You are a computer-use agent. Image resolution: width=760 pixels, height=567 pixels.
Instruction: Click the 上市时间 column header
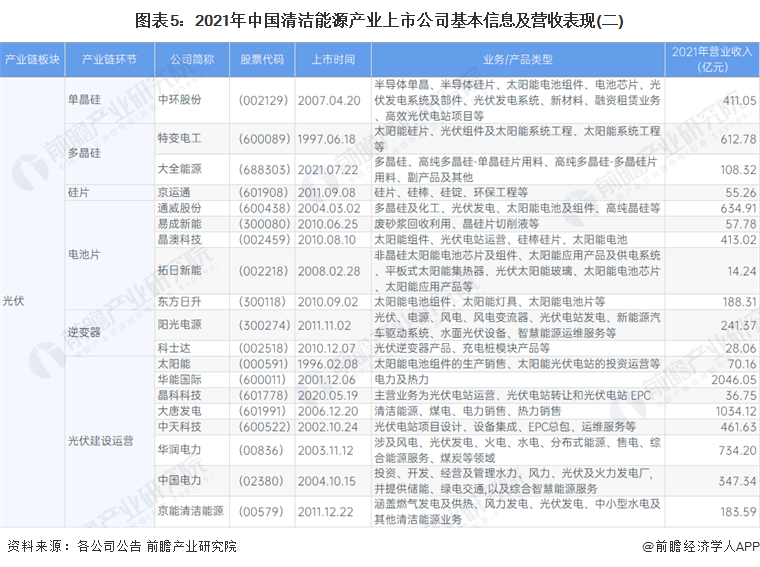333,60
